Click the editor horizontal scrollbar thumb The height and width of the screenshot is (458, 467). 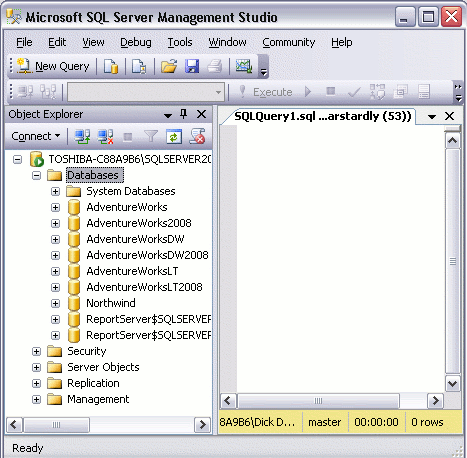coord(318,401)
